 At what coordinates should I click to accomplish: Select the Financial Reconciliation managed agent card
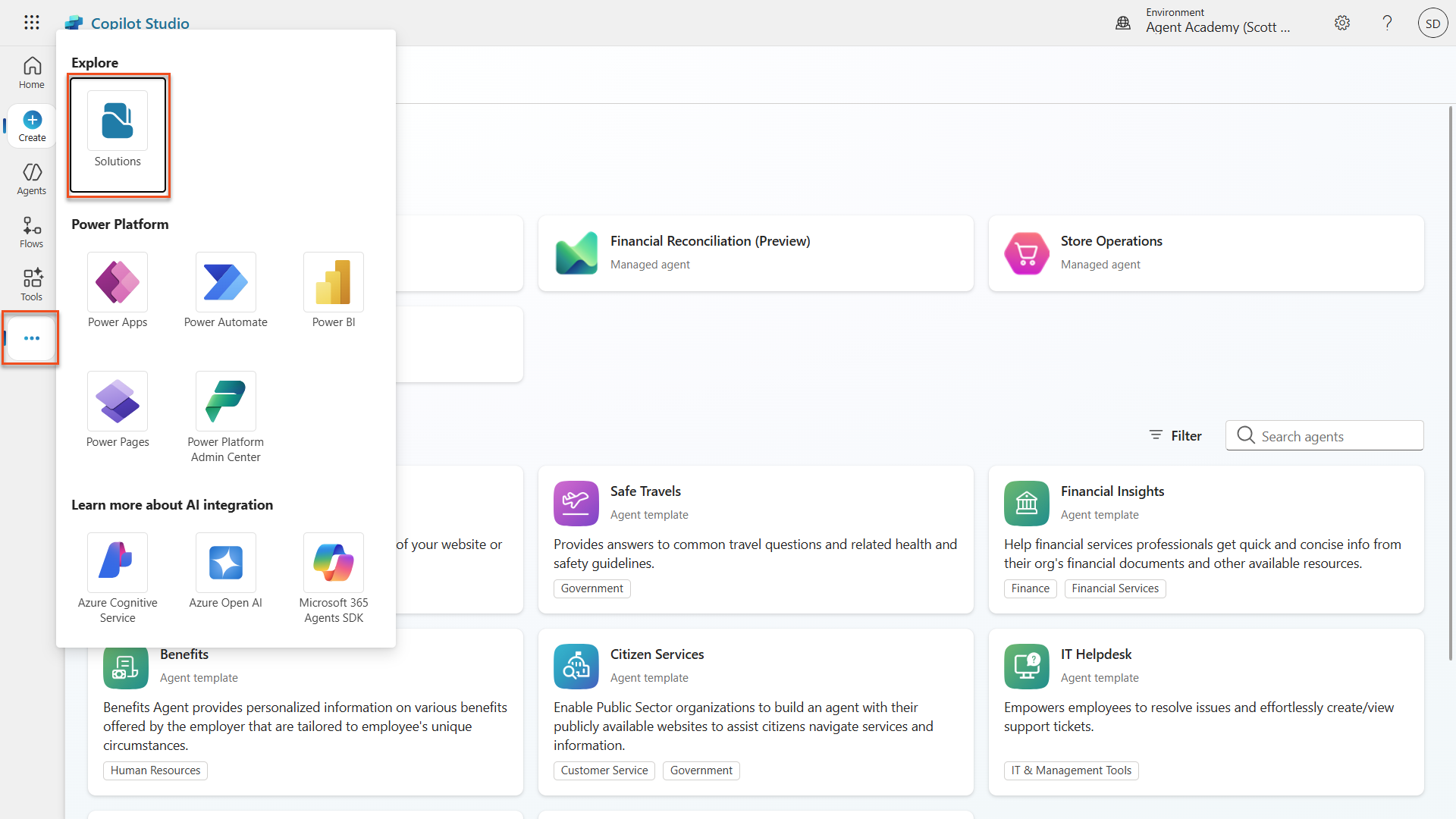(x=755, y=253)
